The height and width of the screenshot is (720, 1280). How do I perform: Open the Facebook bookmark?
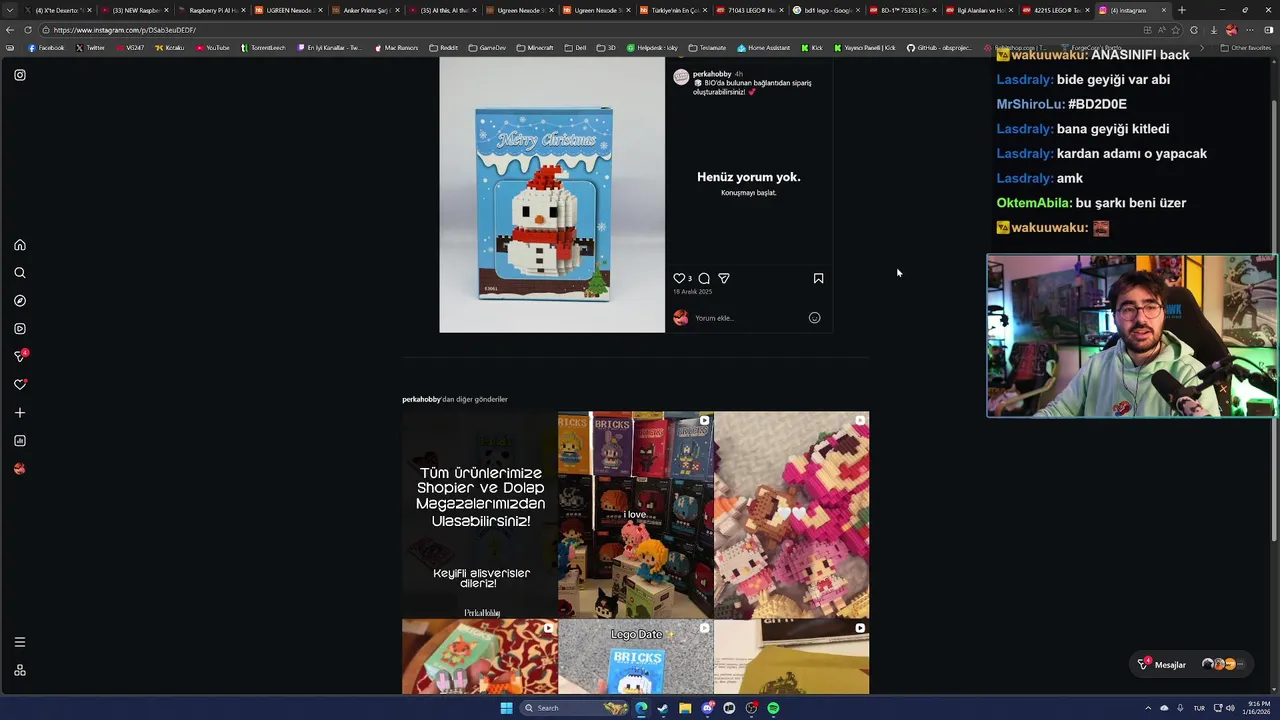click(x=46, y=47)
